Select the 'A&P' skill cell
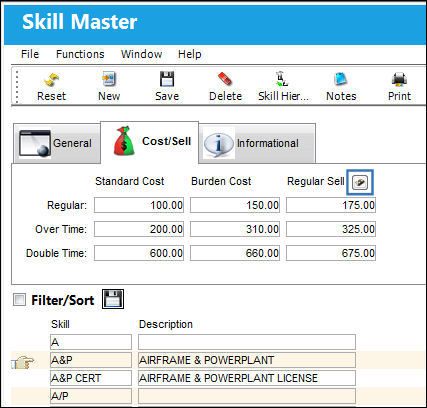The image size is (427, 408). (x=91, y=360)
